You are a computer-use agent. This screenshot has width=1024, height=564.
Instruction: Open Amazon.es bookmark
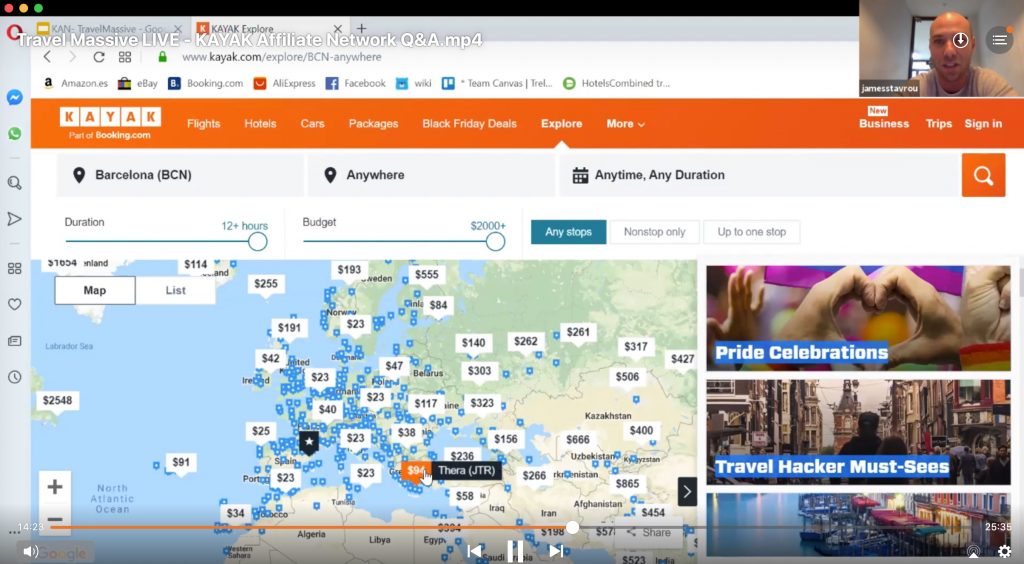click(76, 83)
